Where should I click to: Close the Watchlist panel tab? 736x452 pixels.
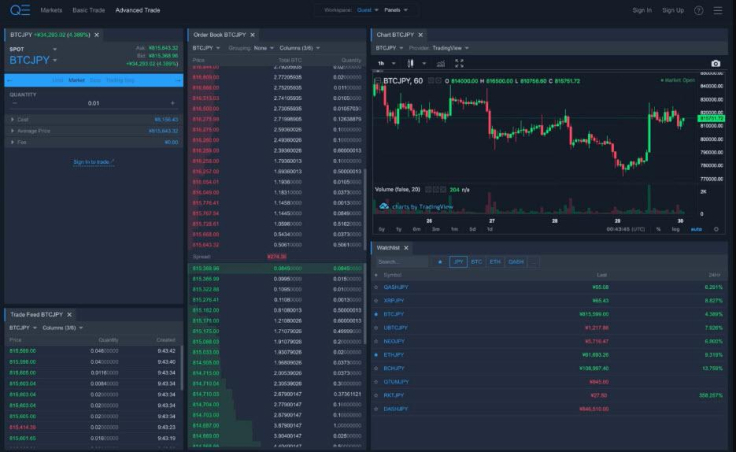coord(406,248)
